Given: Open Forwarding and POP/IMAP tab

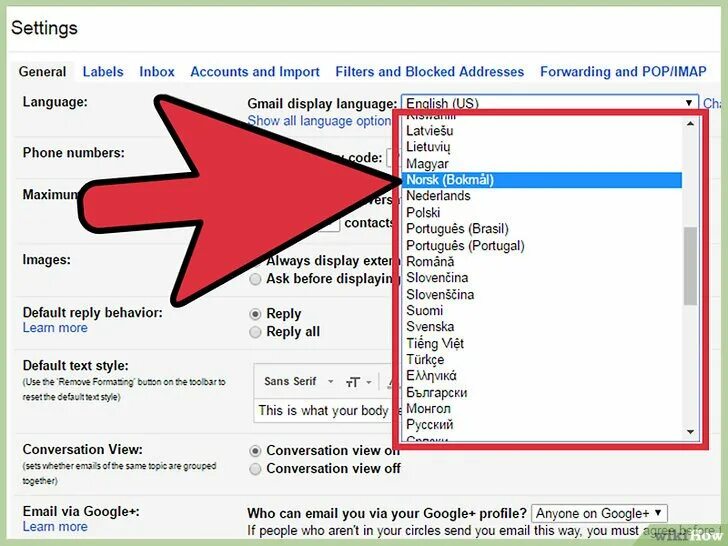Looking at the screenshot, I should (x=623, y=72).
